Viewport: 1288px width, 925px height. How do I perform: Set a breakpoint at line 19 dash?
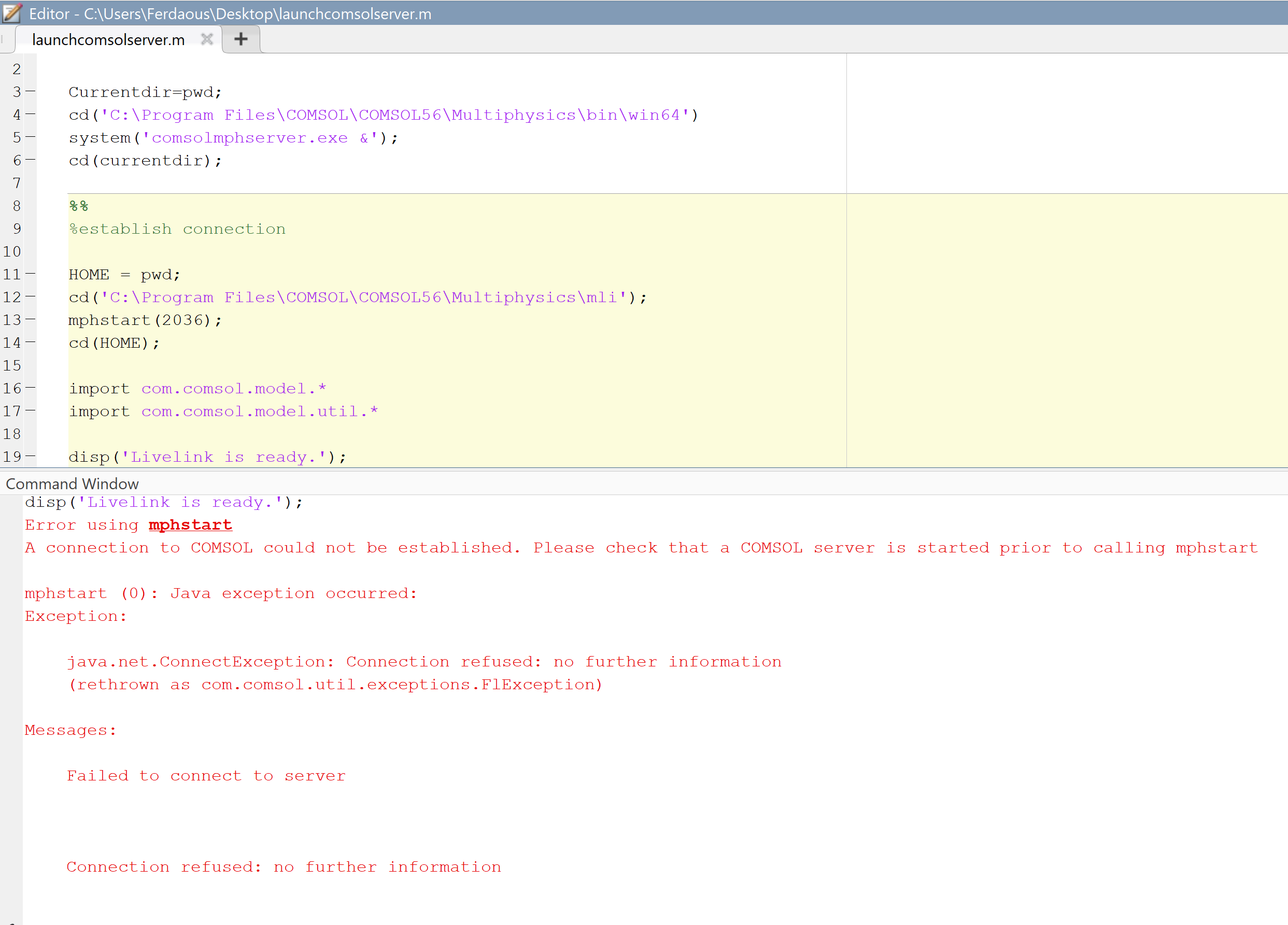coord(31,457)
